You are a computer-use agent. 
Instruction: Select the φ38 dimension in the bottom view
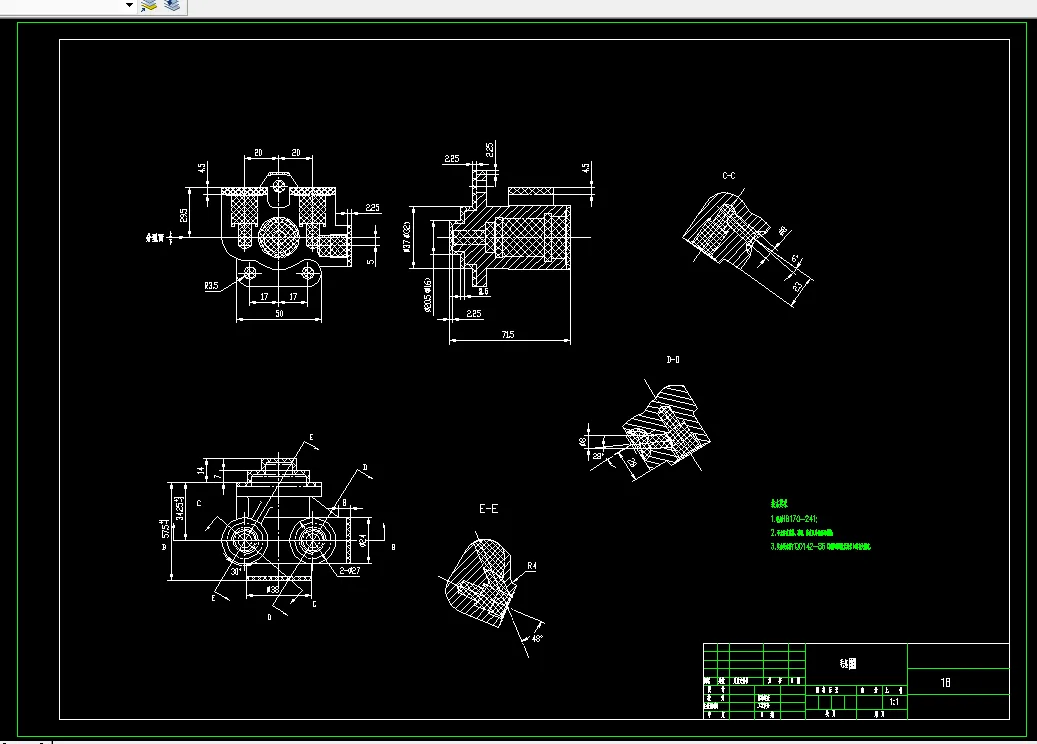tap(272, 589)
